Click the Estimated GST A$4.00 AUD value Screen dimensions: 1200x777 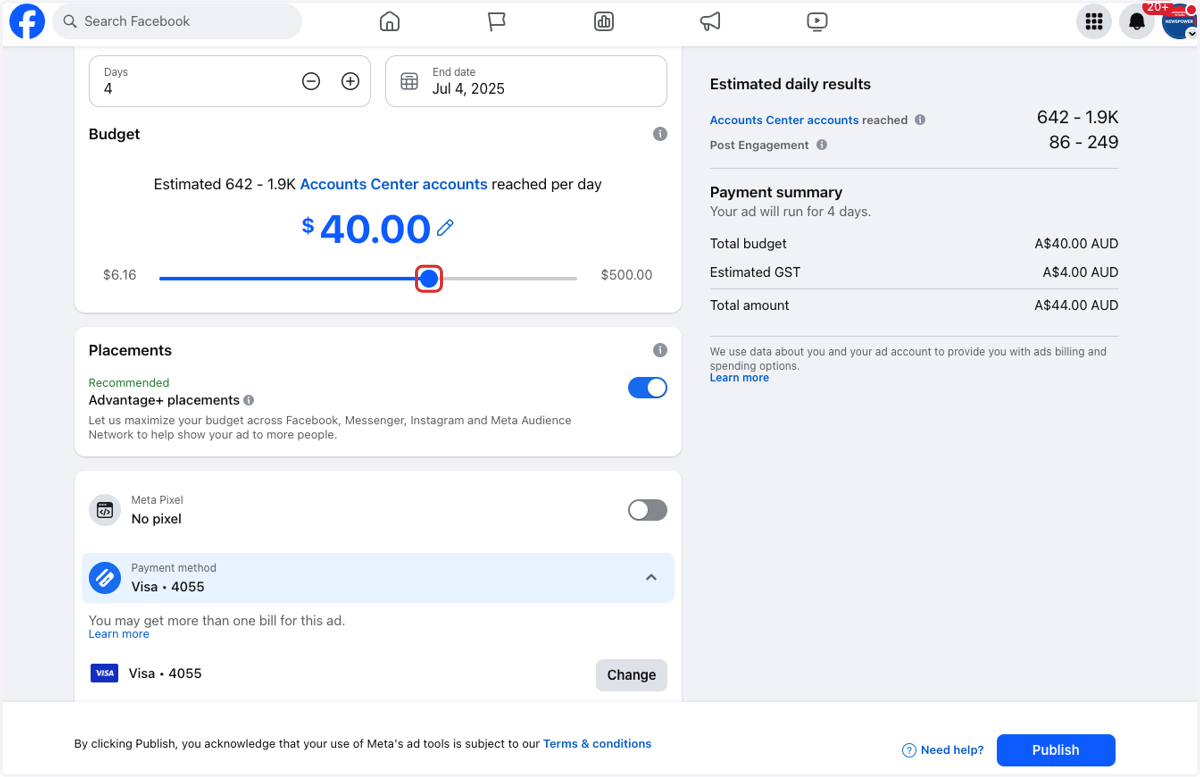pyautogui.click(x=1080, y=272)
